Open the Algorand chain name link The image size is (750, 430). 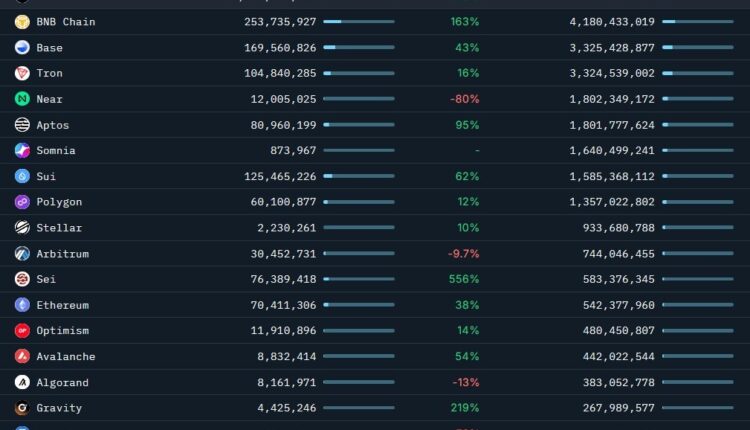tap(62, 382)
